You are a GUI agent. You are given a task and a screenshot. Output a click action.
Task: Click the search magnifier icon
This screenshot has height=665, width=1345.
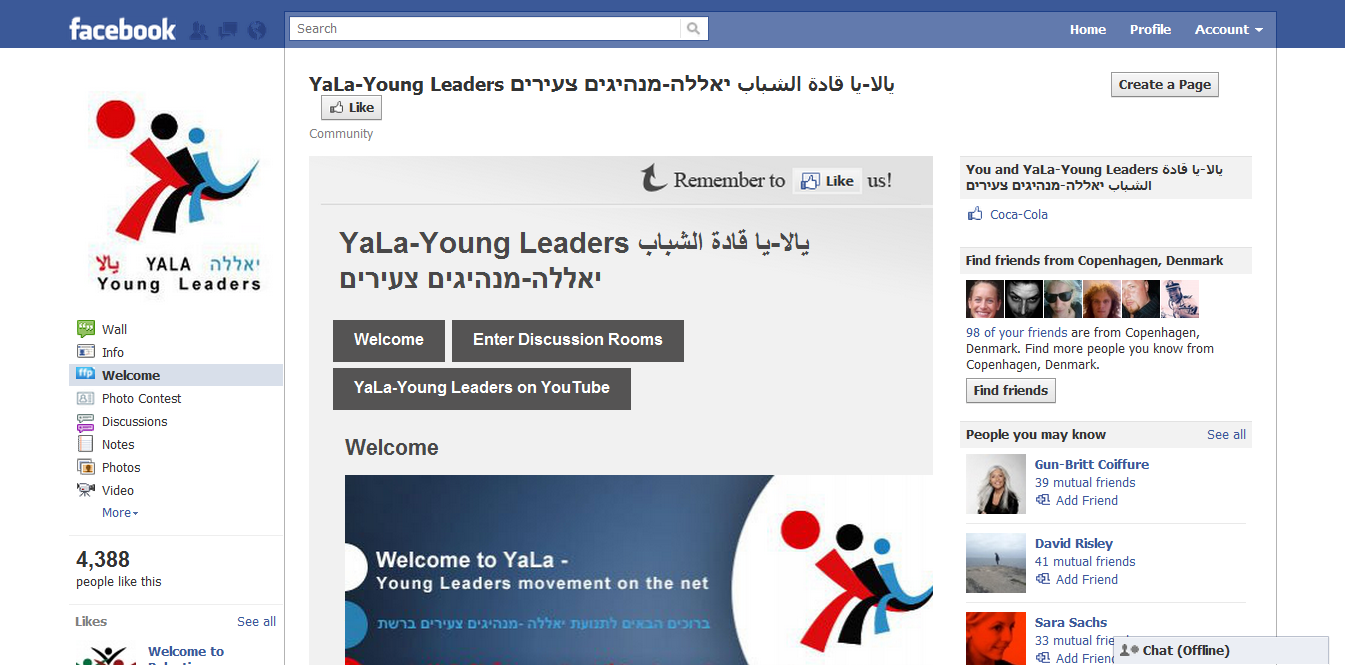click(x=694, y=29)
